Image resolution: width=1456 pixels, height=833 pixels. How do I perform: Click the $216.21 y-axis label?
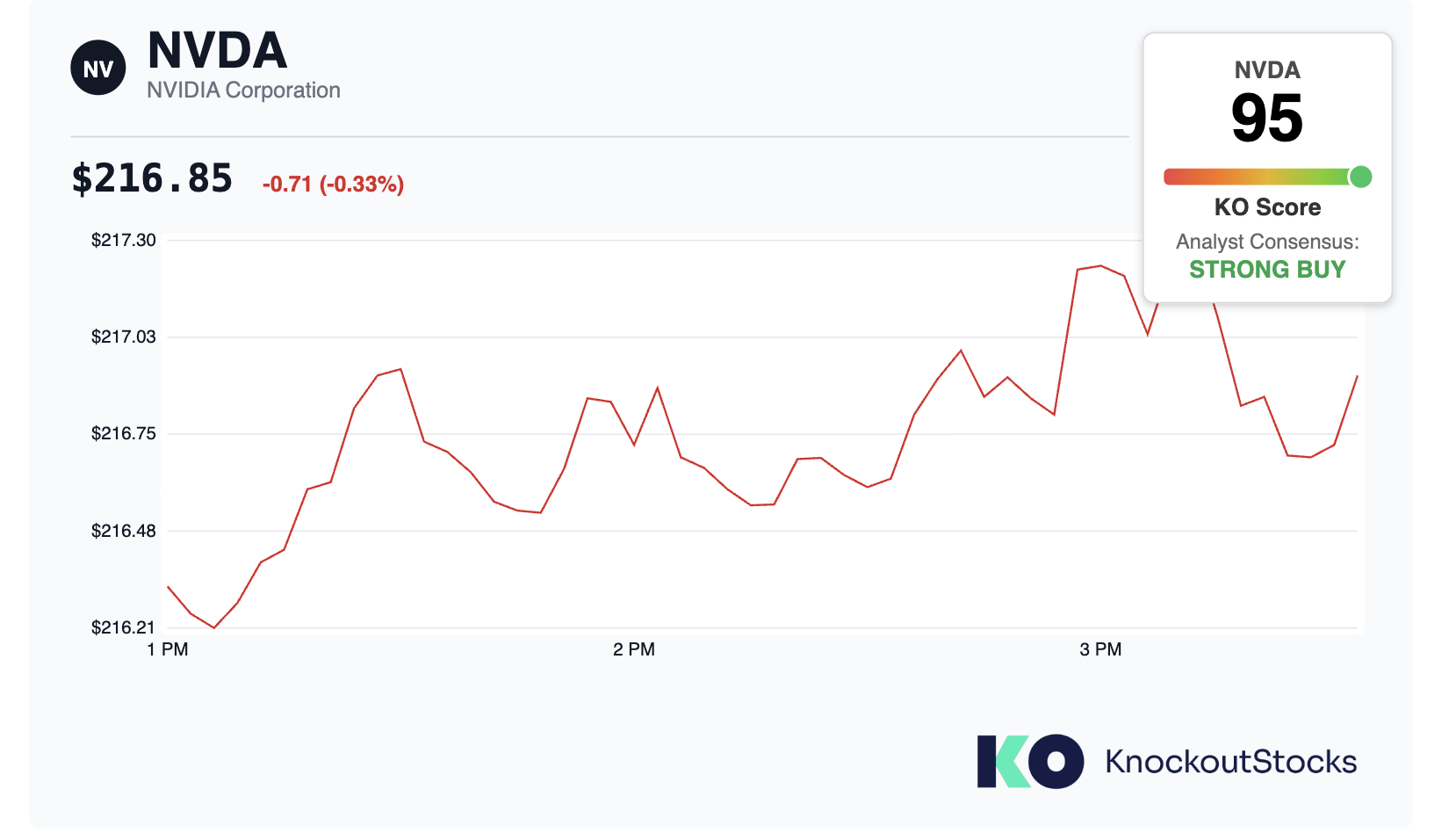[x=124, y=627]
